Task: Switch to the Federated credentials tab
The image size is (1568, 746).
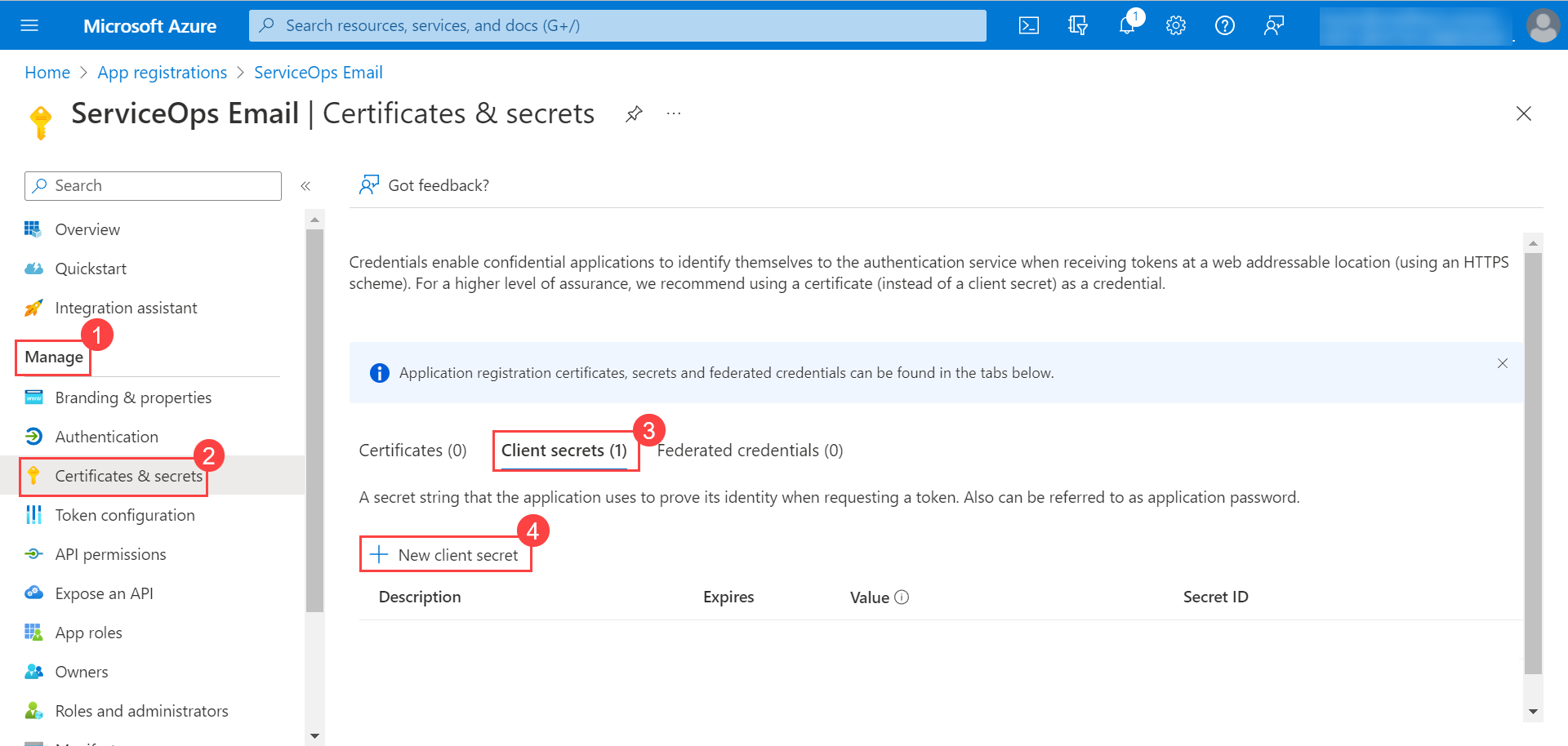Action: tap(749, 450)
